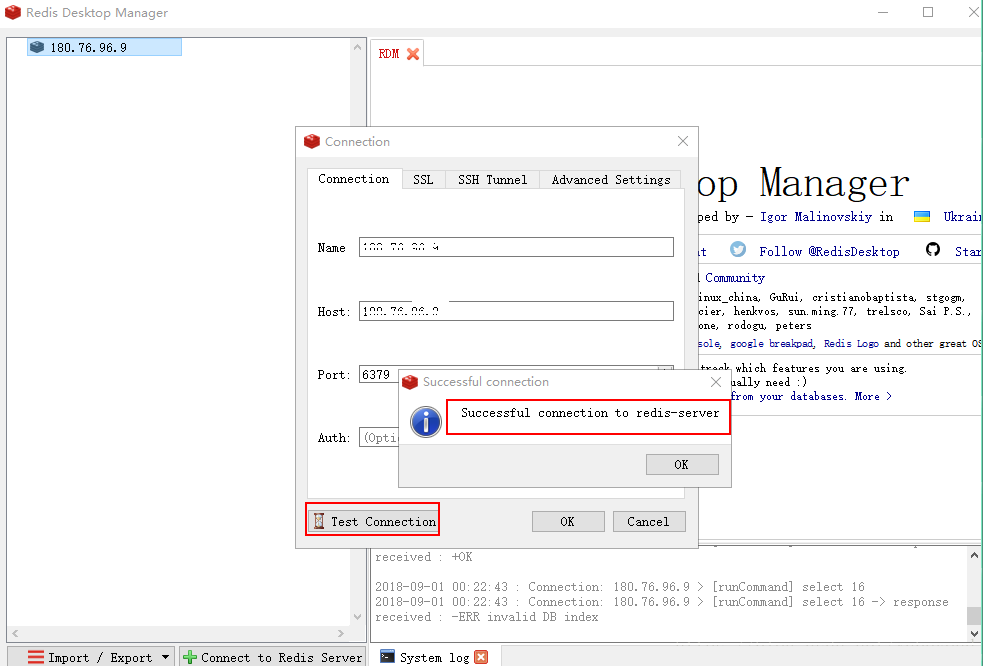Click the blue info icon in popup
This screenshot has height=666, width=986.
426,421
